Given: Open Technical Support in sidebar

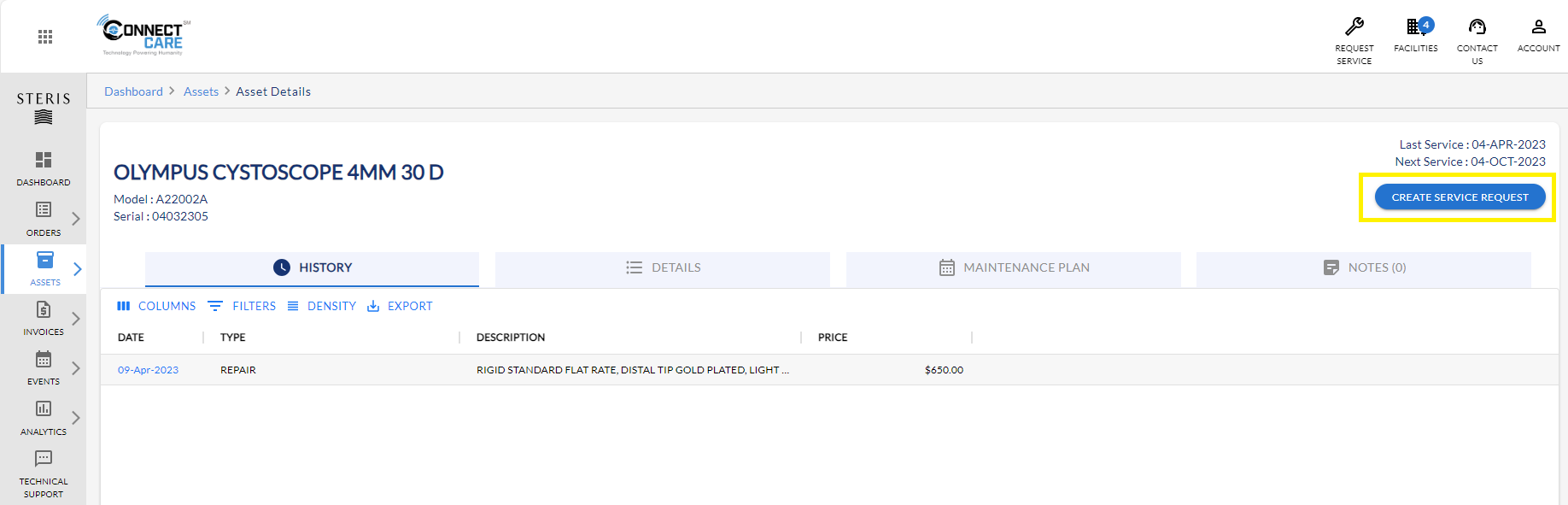Looking at the screenshot, I should tap(44, 474).
